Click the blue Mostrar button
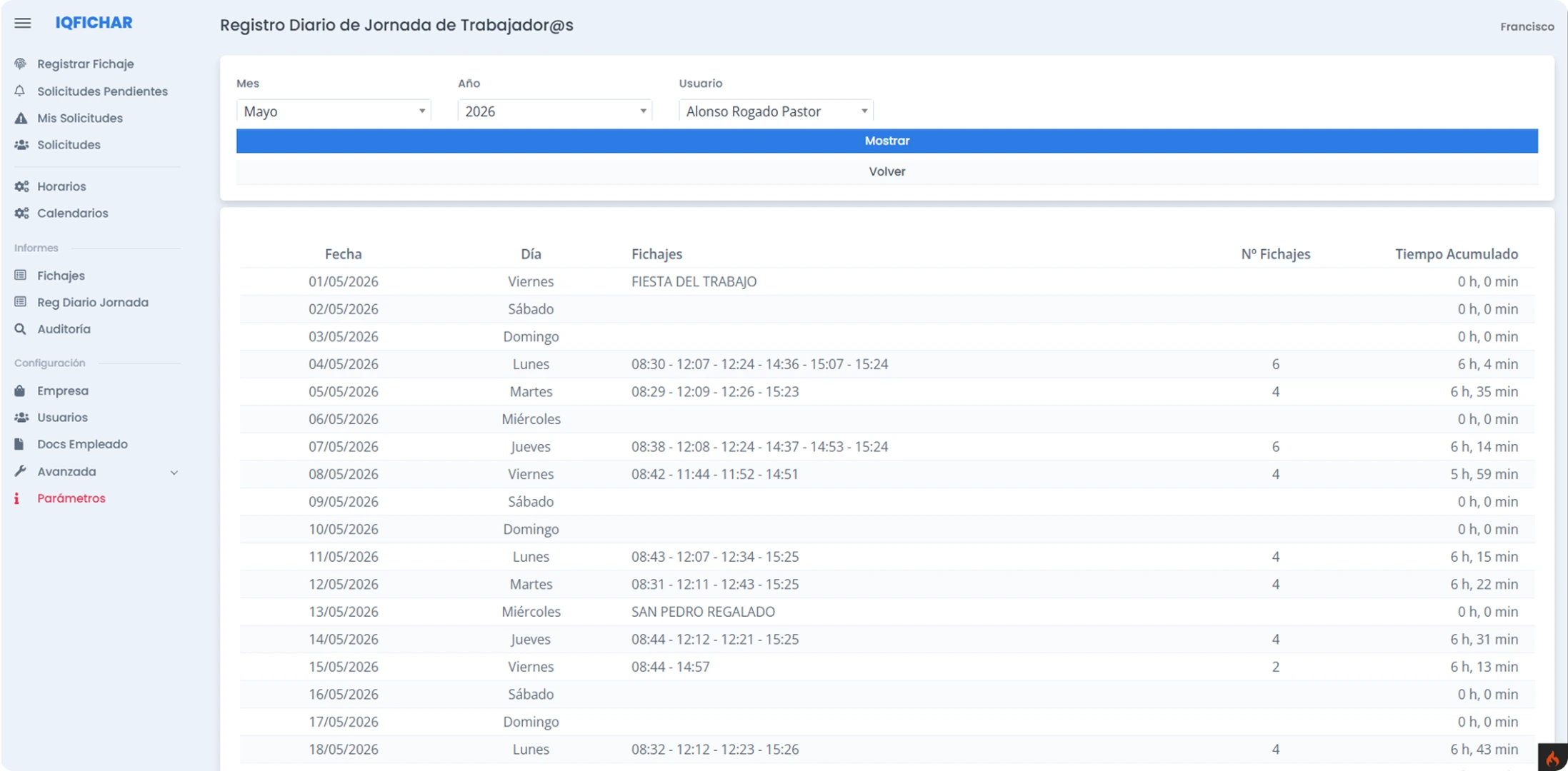This screenshot has width=1568, height=771. tap(887, 141)
